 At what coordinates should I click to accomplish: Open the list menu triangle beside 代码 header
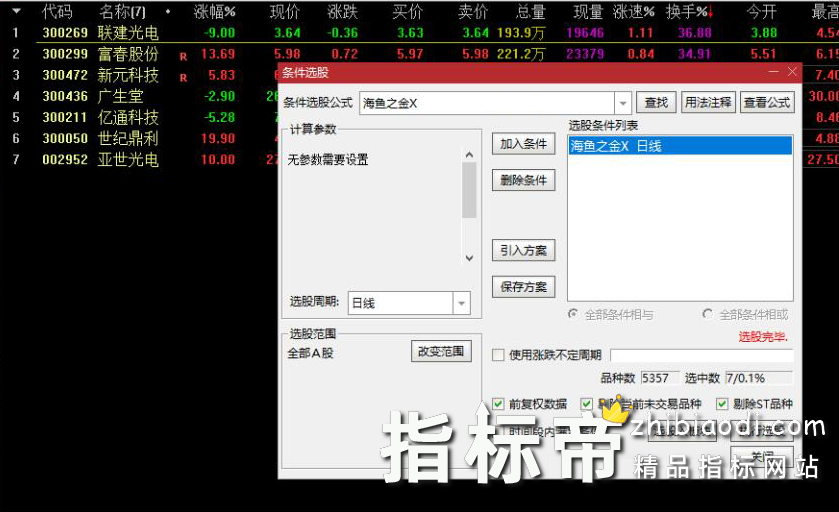point(17,11)
